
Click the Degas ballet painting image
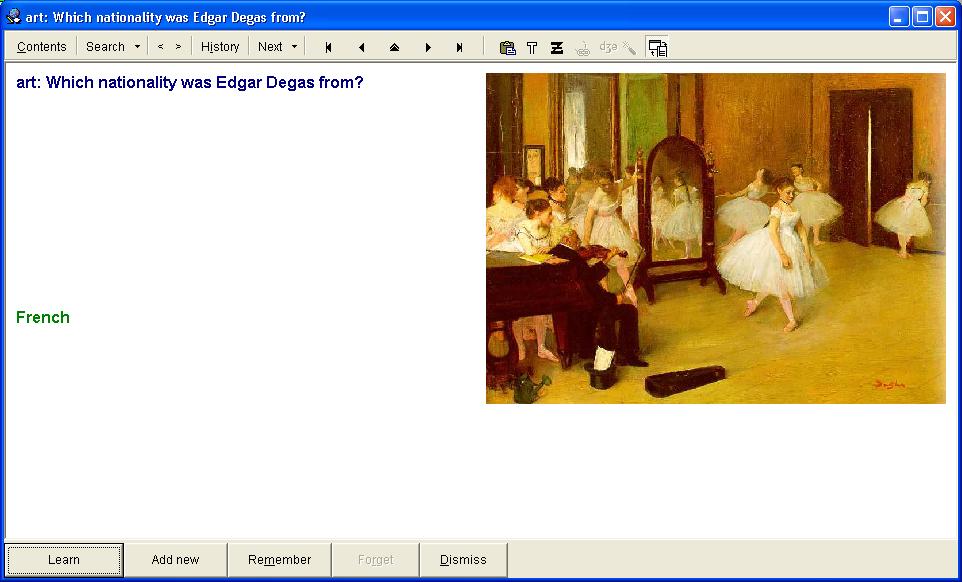click(715, 238)
